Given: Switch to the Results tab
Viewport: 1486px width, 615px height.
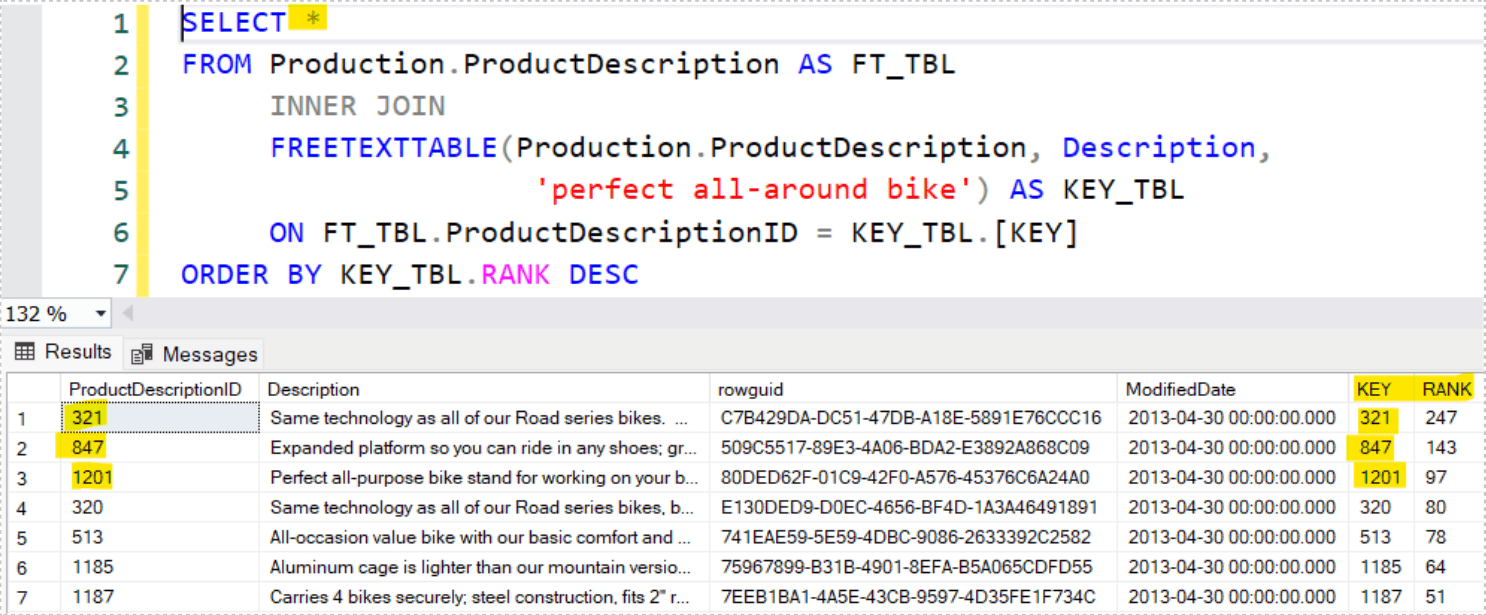Looking at the screenshot, I should [x=78, y=352].
